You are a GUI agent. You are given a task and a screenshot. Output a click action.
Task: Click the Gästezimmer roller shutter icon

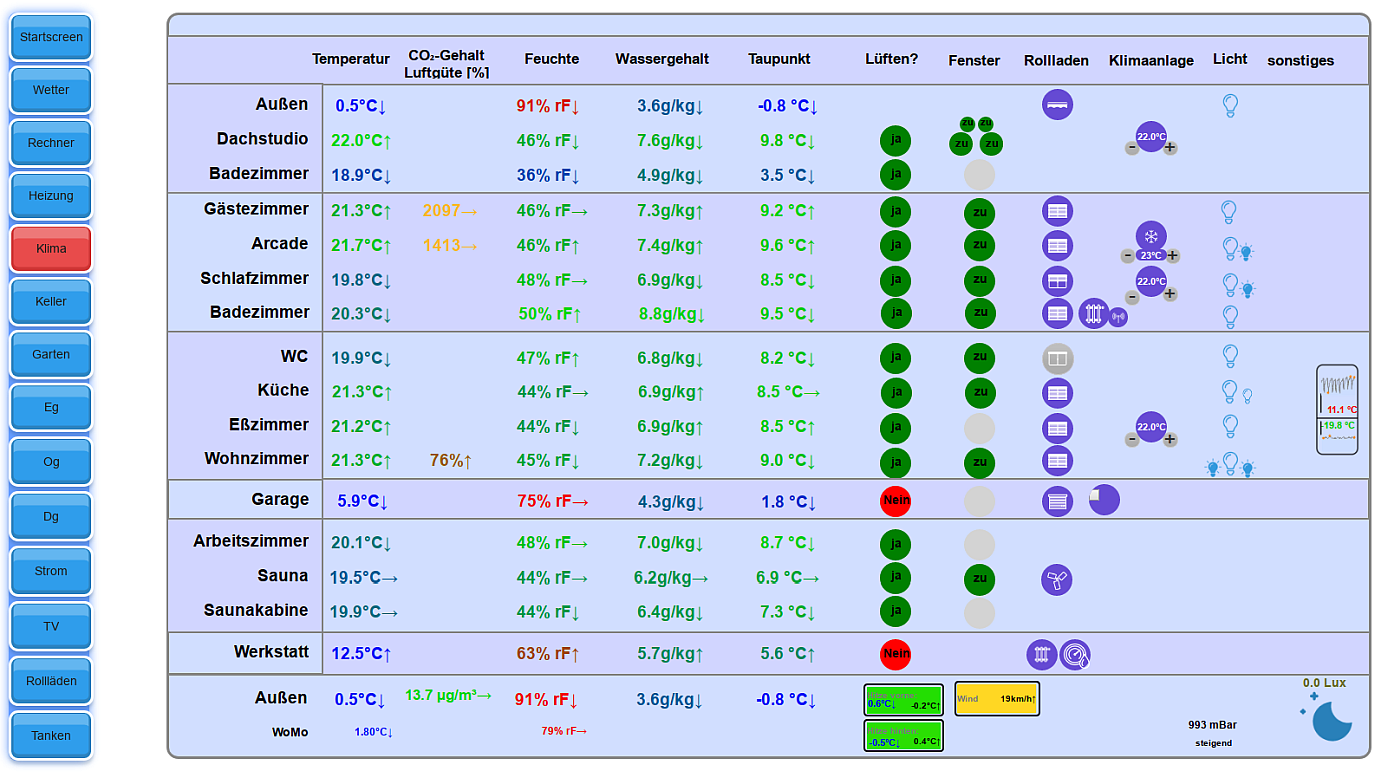(1057, 211)
